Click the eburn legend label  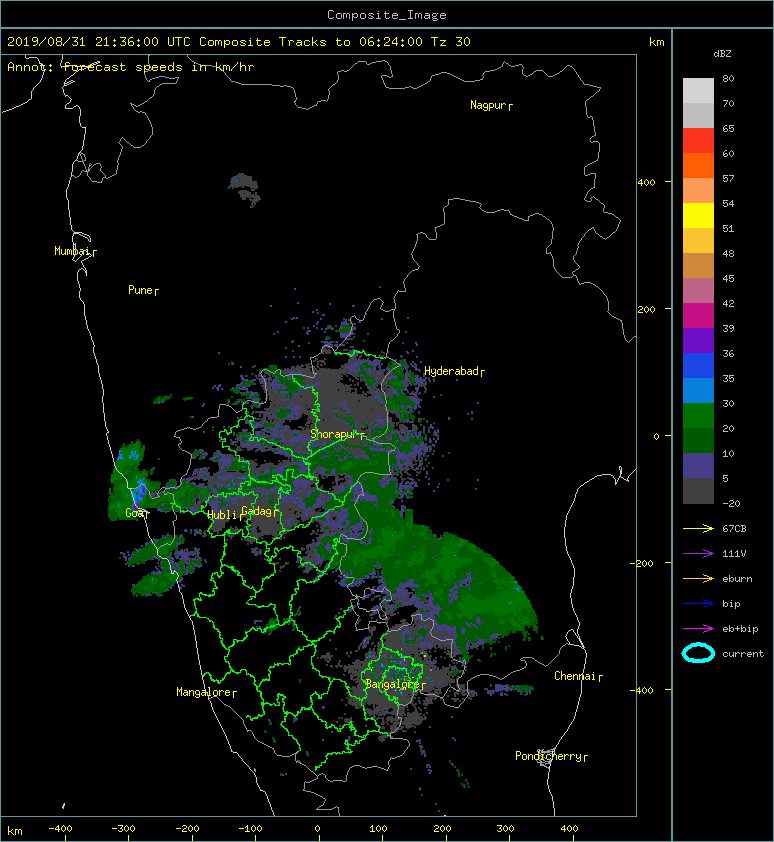click(x=737, y=579)
